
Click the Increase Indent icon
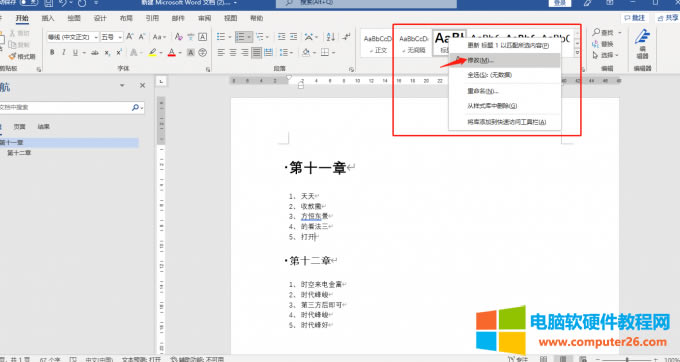[294, 37]
